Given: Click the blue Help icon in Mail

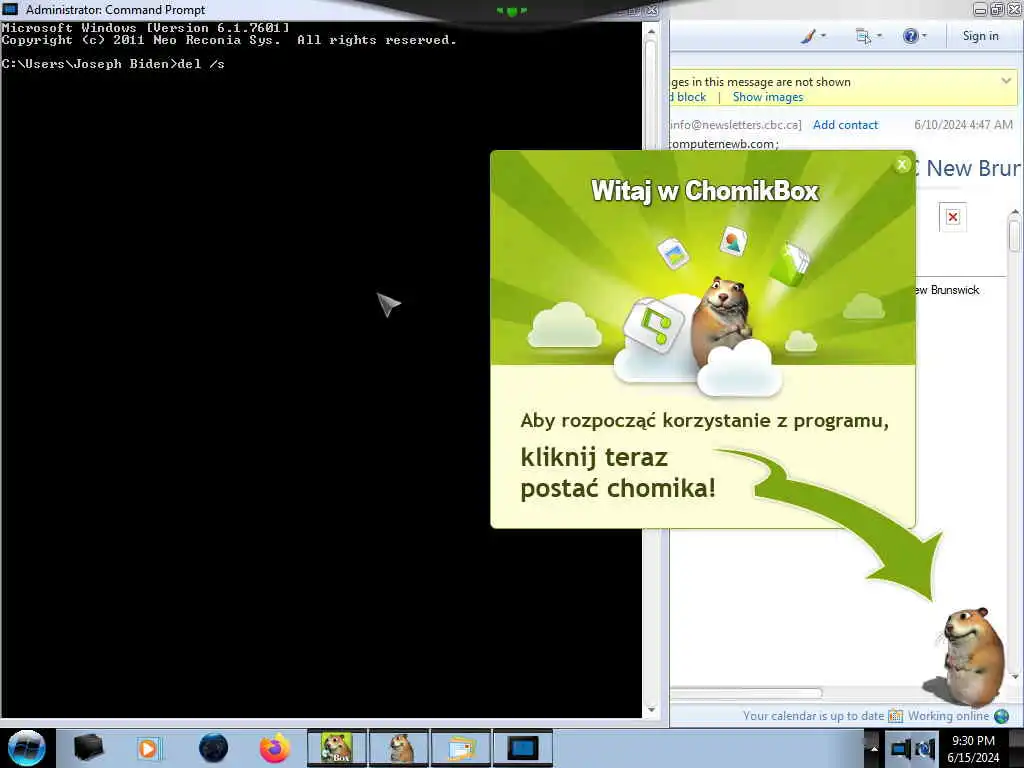Looking at the screenshot, I should pos(910,36).
